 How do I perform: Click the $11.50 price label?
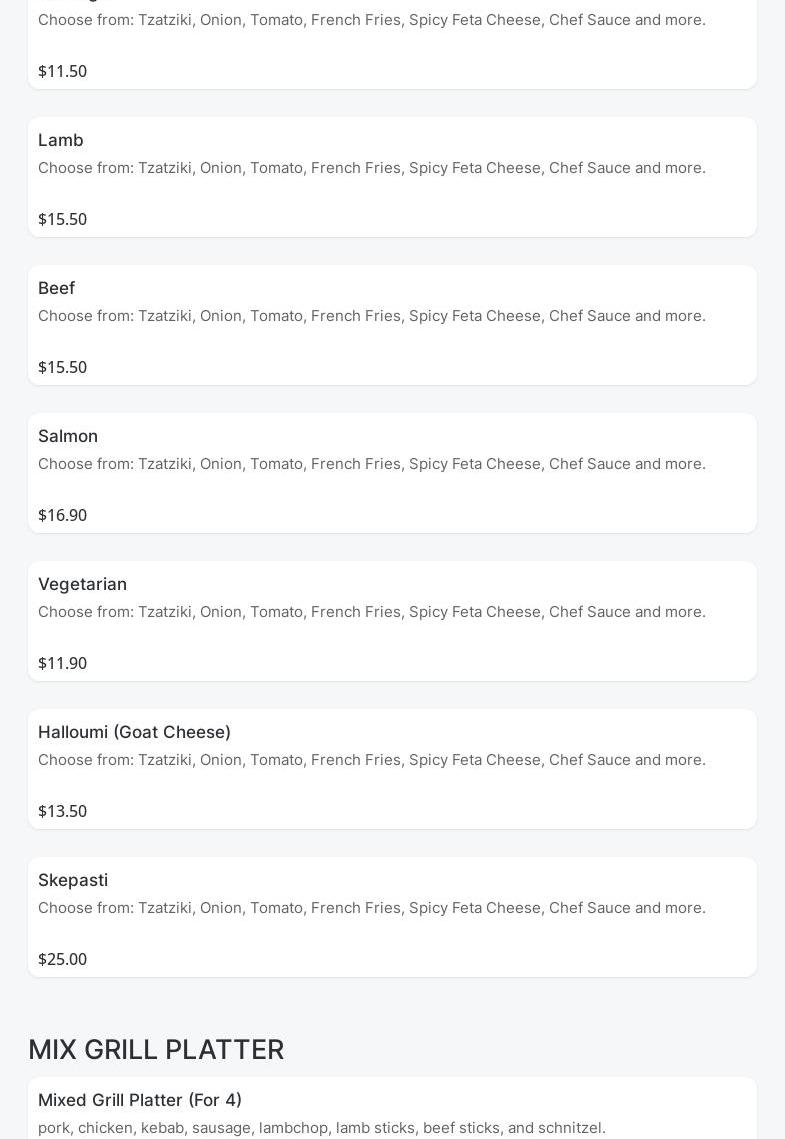[x=62, y=71]
